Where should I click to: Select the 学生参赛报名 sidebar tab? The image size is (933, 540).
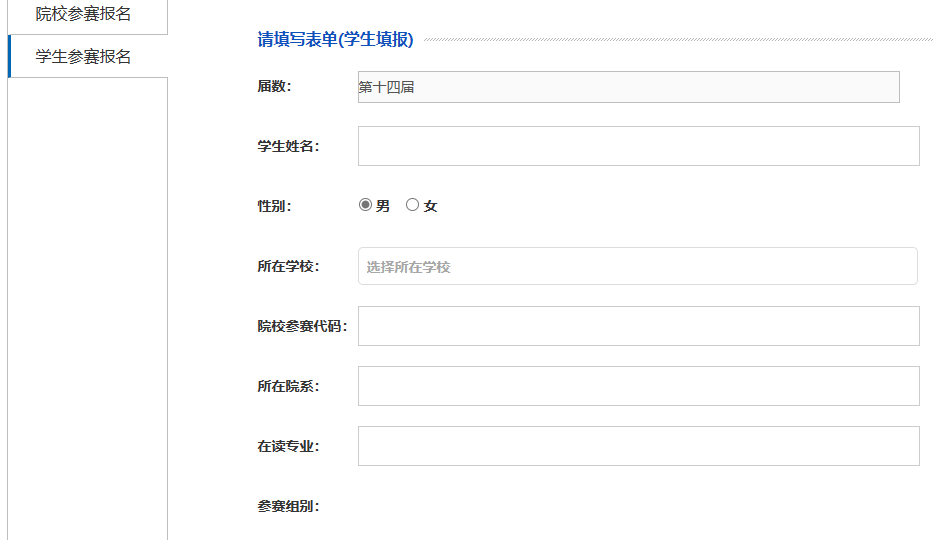(x=84, y=57)
